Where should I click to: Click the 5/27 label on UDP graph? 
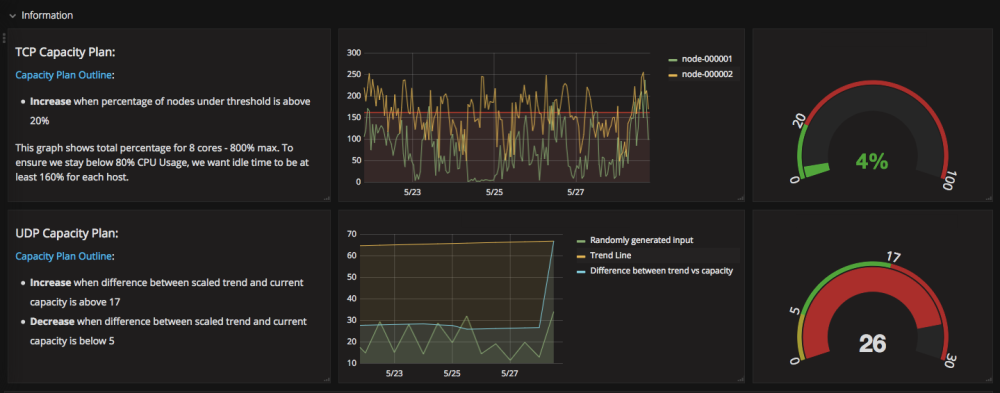510,373
